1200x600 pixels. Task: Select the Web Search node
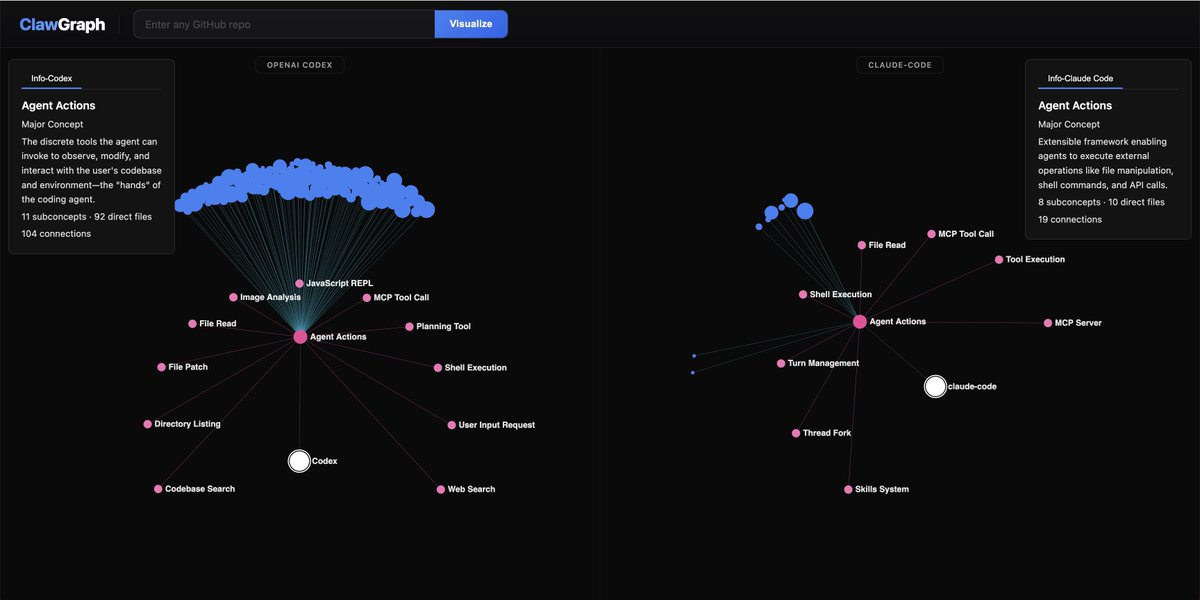[x=440, y=489]
